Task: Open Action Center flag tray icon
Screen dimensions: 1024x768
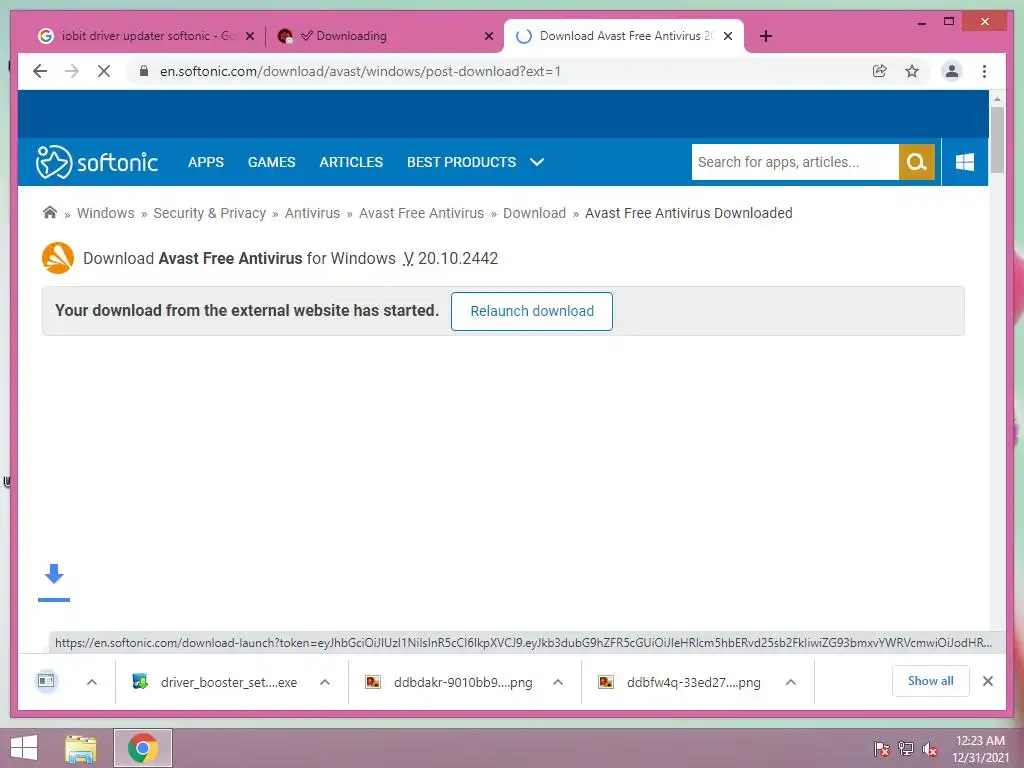Action: click(881, 748)
